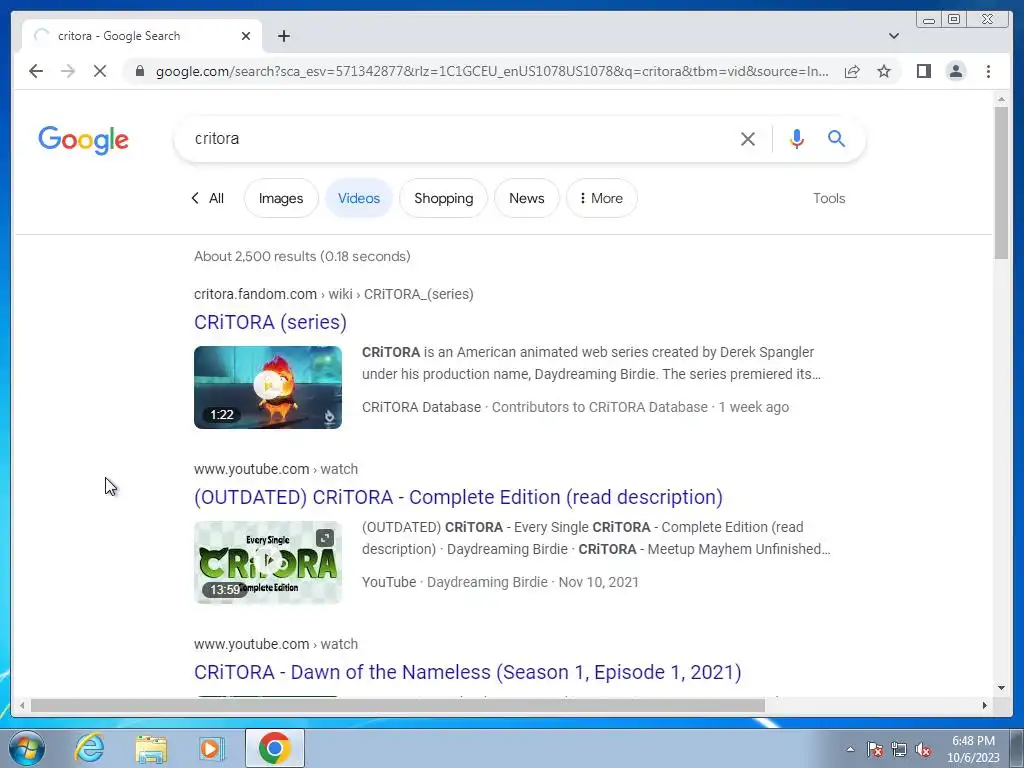Launch Internet Explorer from taskbar
1024x768 pixels.
89,748
